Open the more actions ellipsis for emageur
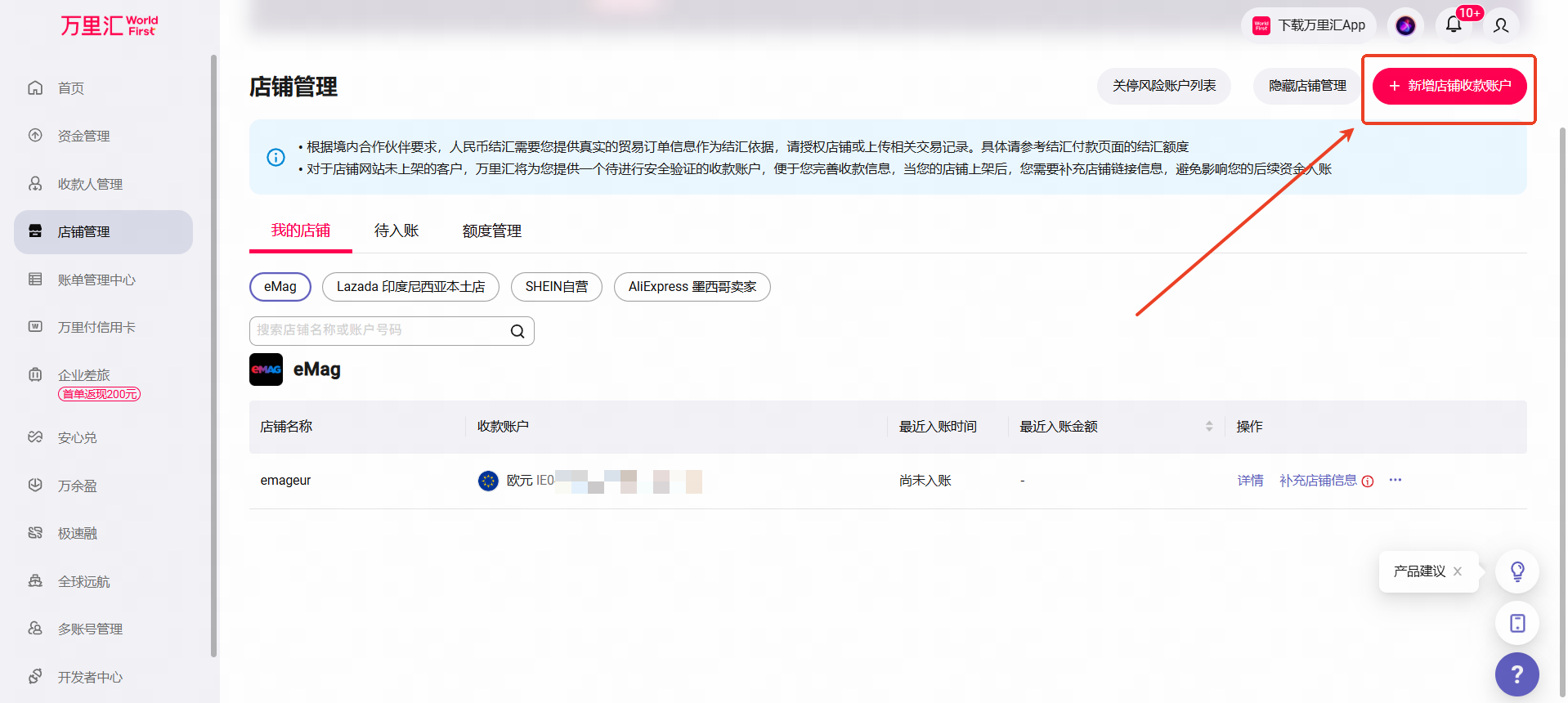Screen dimensions: 1568x703 [x=1396, y=480]
